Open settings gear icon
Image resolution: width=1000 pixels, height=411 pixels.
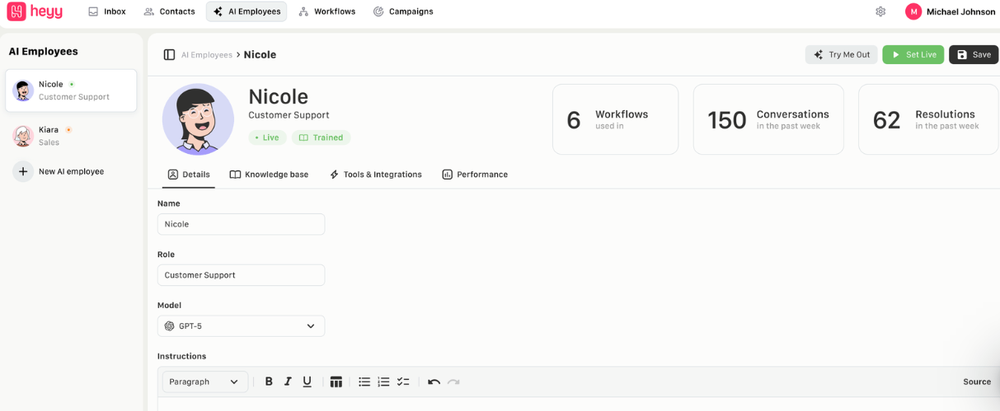(x=880, y=11)
